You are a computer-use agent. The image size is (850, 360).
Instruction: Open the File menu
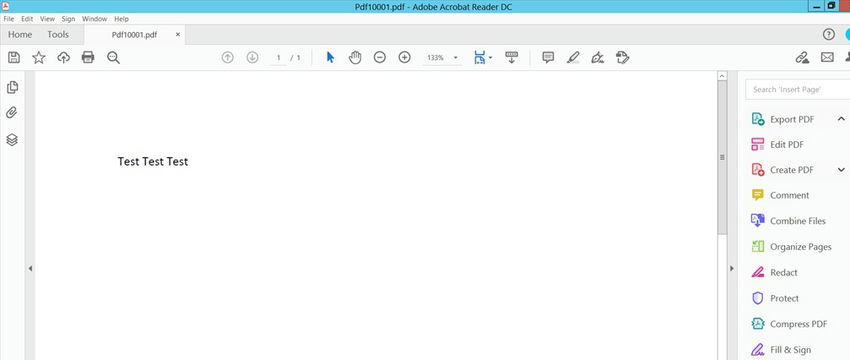pos(9,18)
